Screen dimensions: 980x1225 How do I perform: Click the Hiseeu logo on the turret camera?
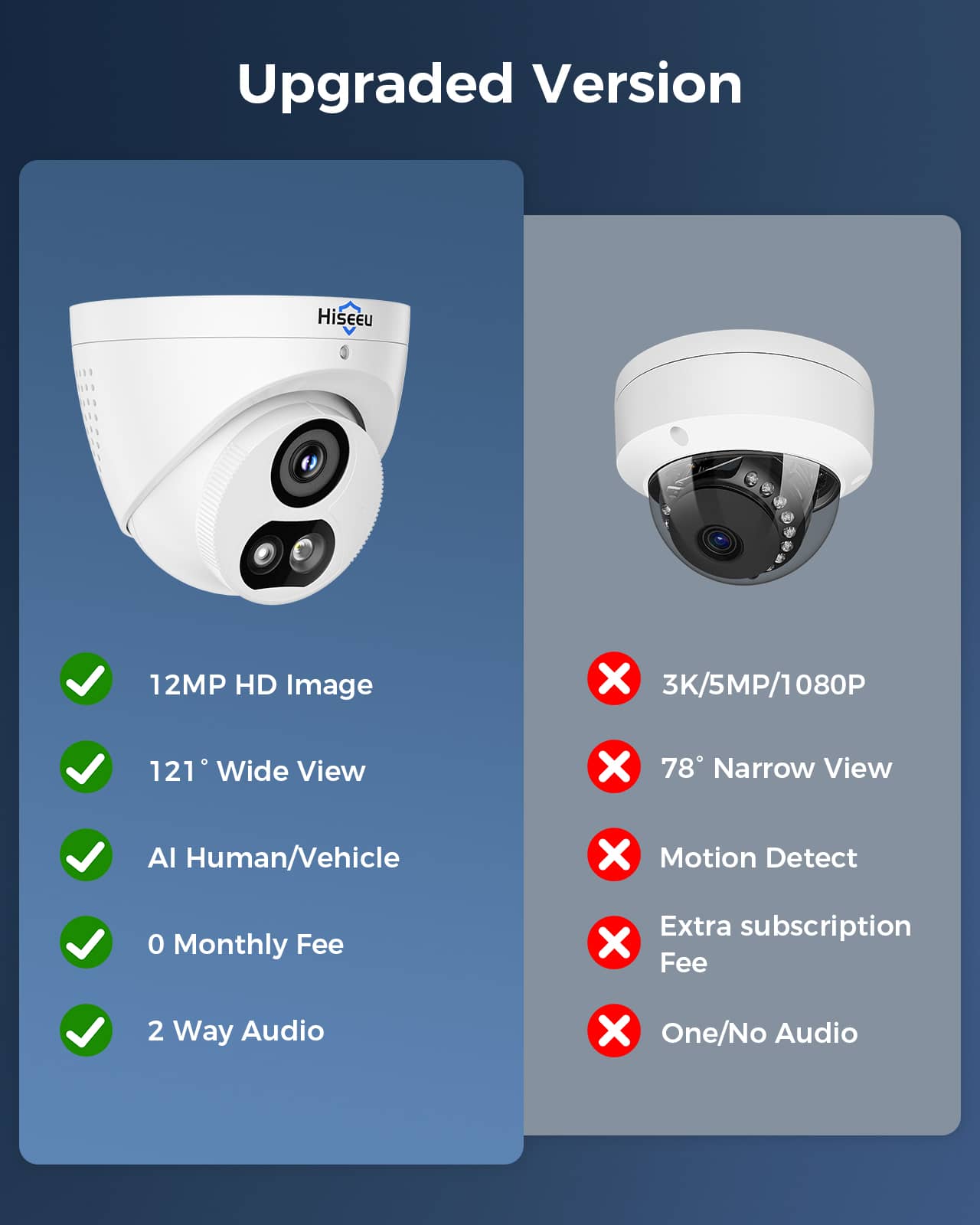pos(345,317)
